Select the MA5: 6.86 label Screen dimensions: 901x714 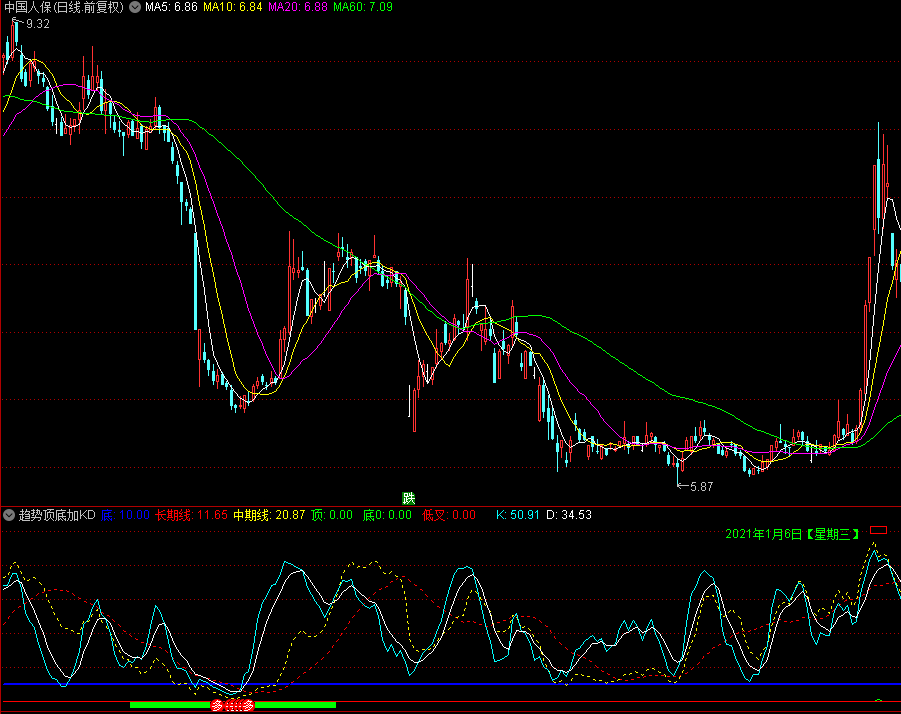pos(171,7)
